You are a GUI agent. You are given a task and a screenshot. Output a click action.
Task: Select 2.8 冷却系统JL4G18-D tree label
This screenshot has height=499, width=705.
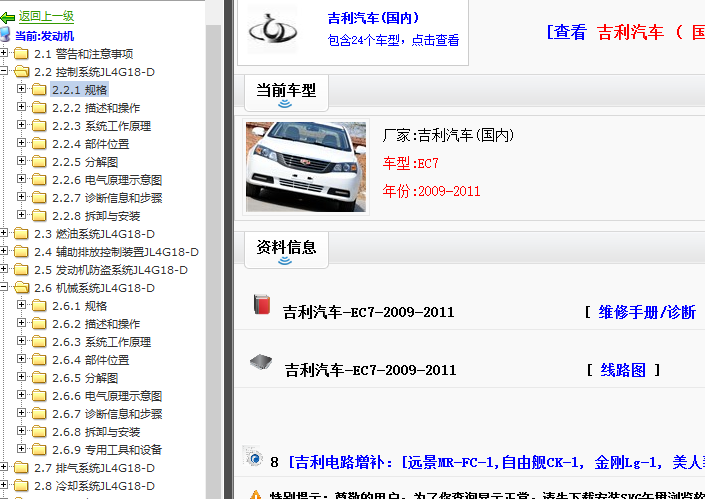94,486
